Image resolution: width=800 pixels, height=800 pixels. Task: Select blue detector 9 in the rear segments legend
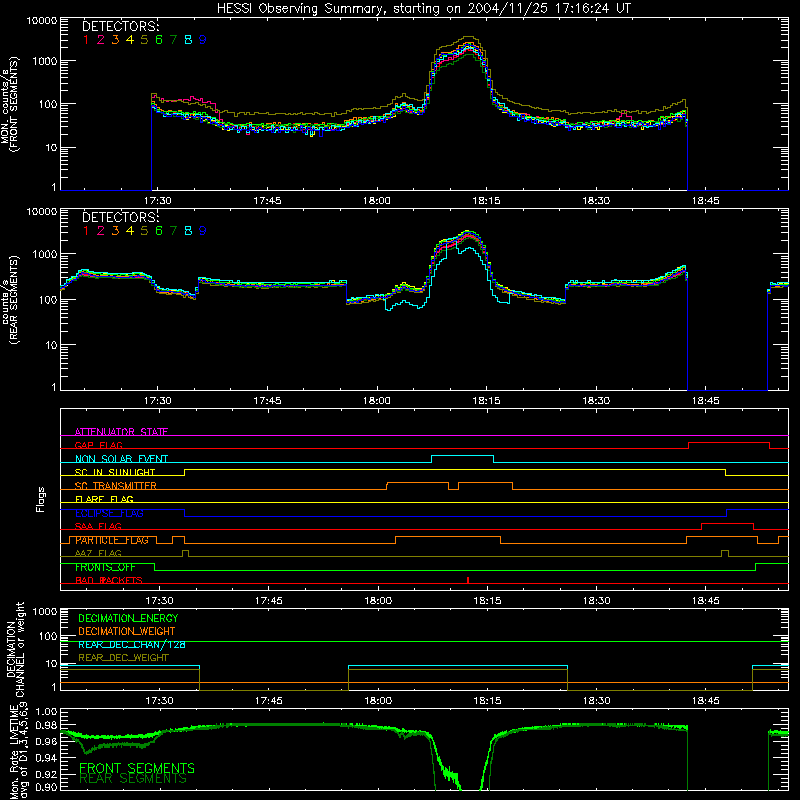[x=203, y=231]
